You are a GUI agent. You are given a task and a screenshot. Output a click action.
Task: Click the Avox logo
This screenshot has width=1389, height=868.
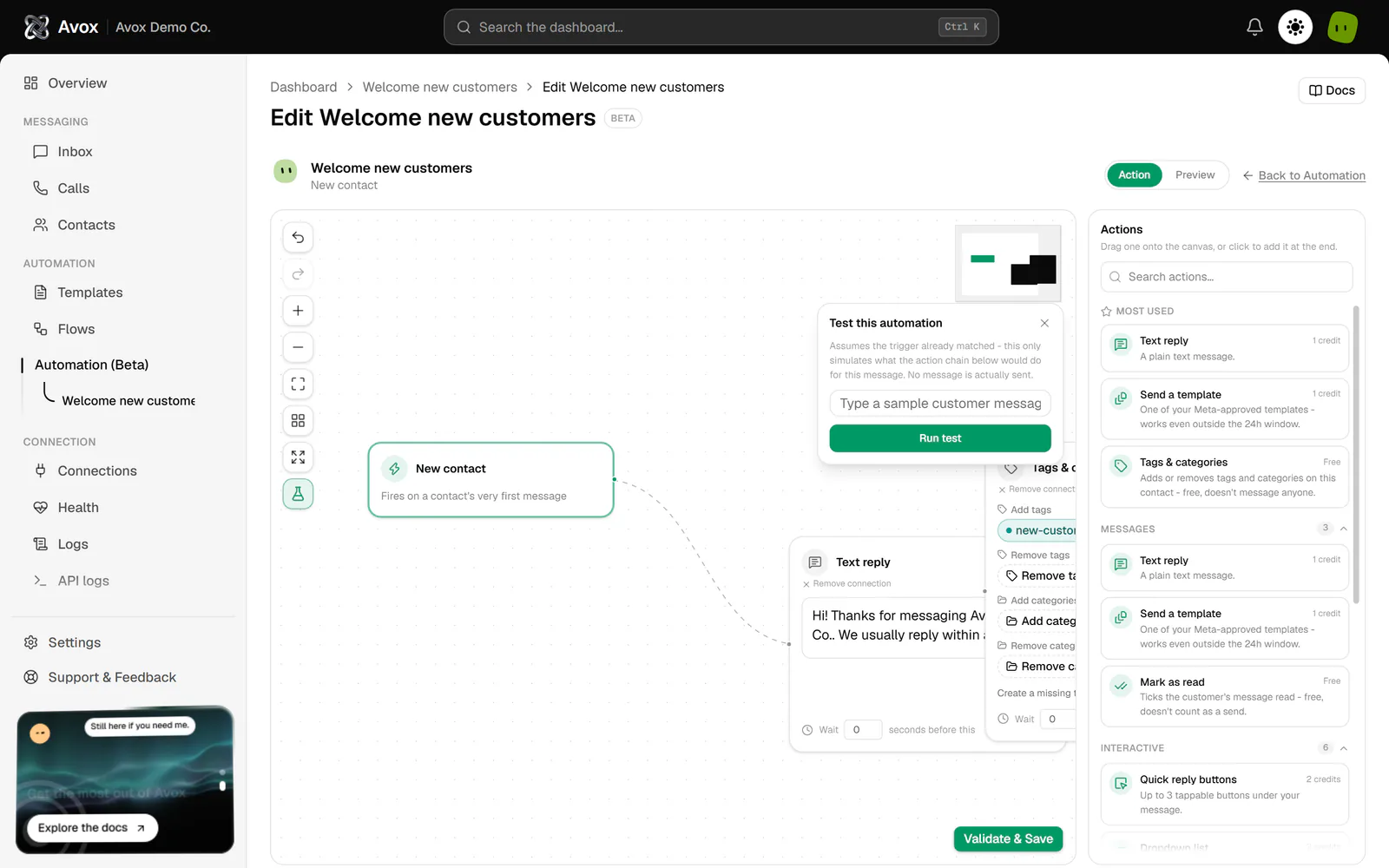coord(62,27)
